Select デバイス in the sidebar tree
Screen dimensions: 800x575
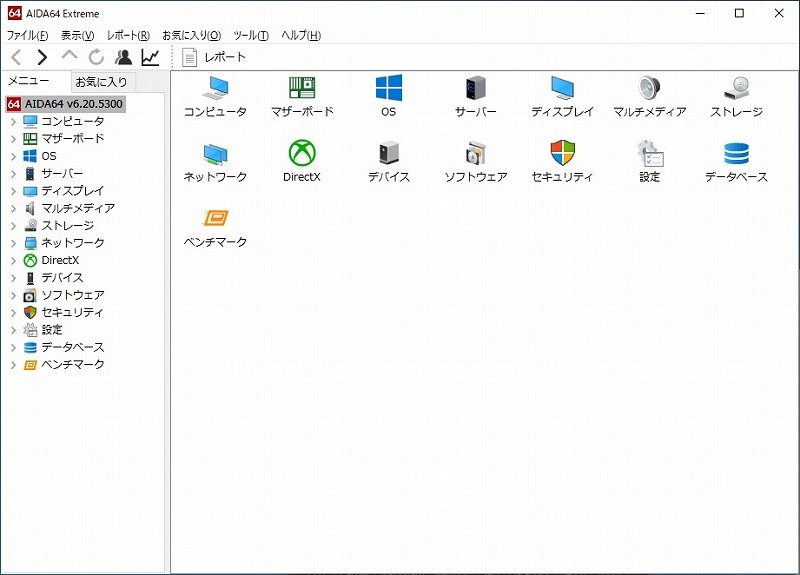(x=62, y=278)
